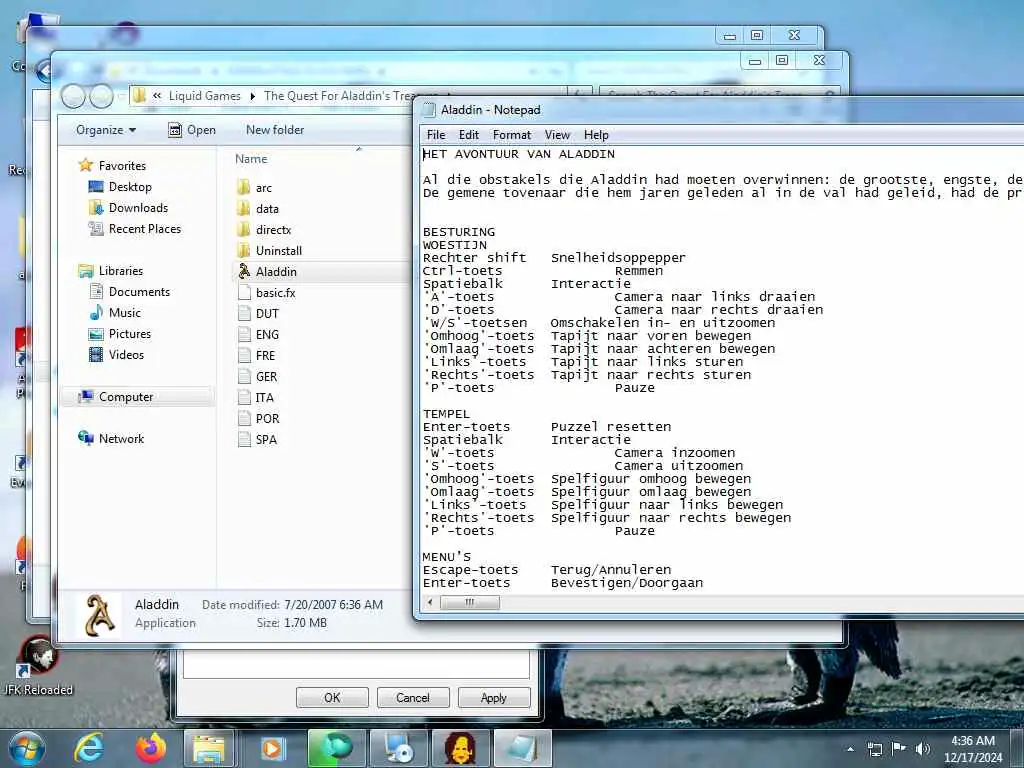Click Explorer forward navigation button
The height and width of the screenshot is (768, 1024).
point(101,97)
